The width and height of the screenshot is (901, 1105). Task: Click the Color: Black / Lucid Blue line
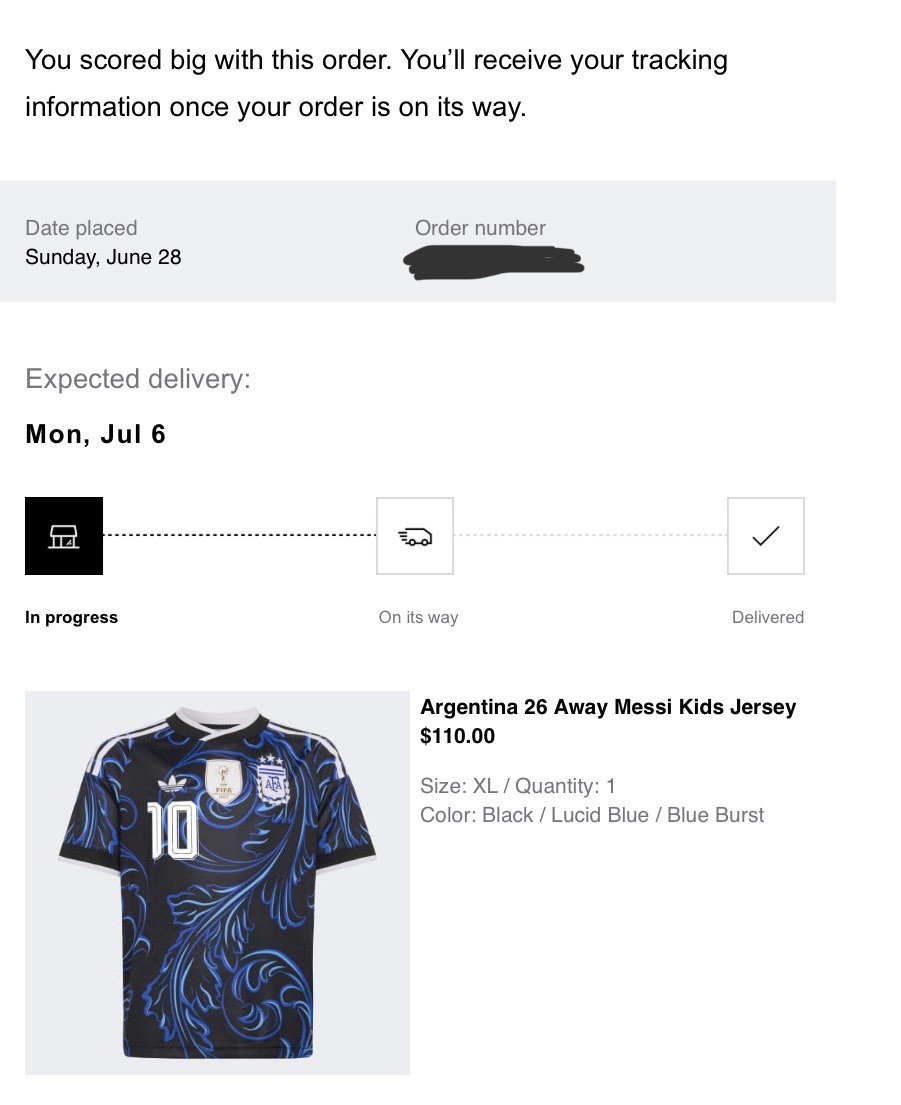(592, 815)
